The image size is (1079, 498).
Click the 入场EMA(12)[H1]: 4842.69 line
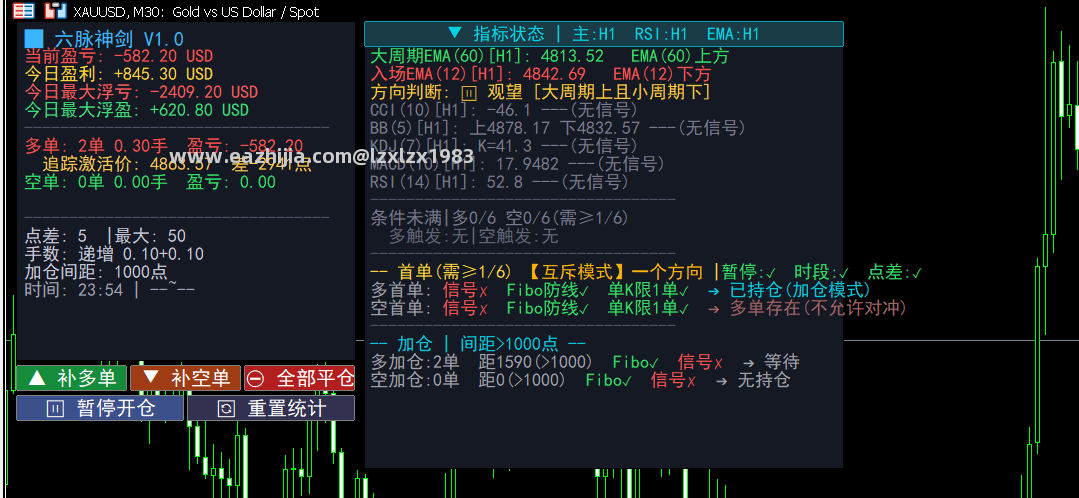click(x=541, y=74)
